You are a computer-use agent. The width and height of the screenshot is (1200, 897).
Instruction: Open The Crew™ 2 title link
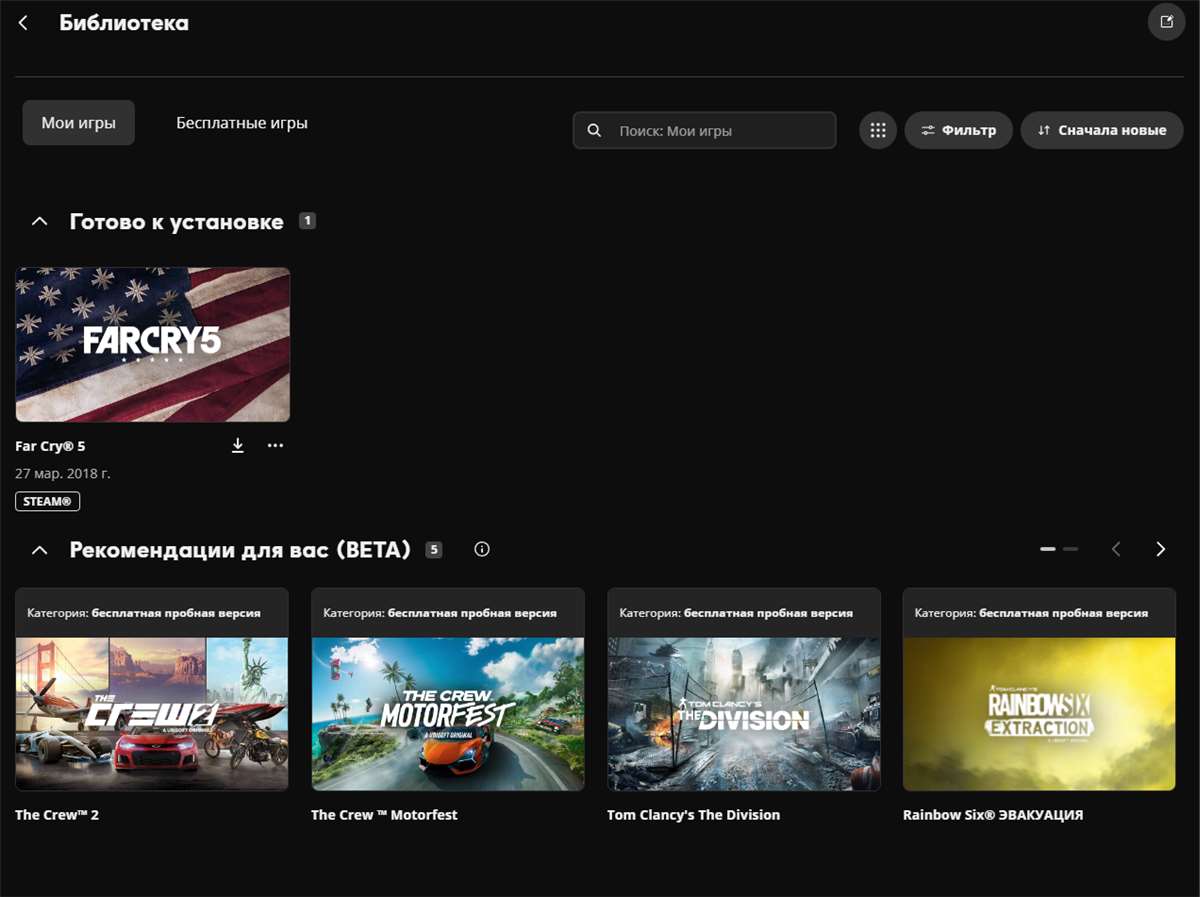click(57, 815)
